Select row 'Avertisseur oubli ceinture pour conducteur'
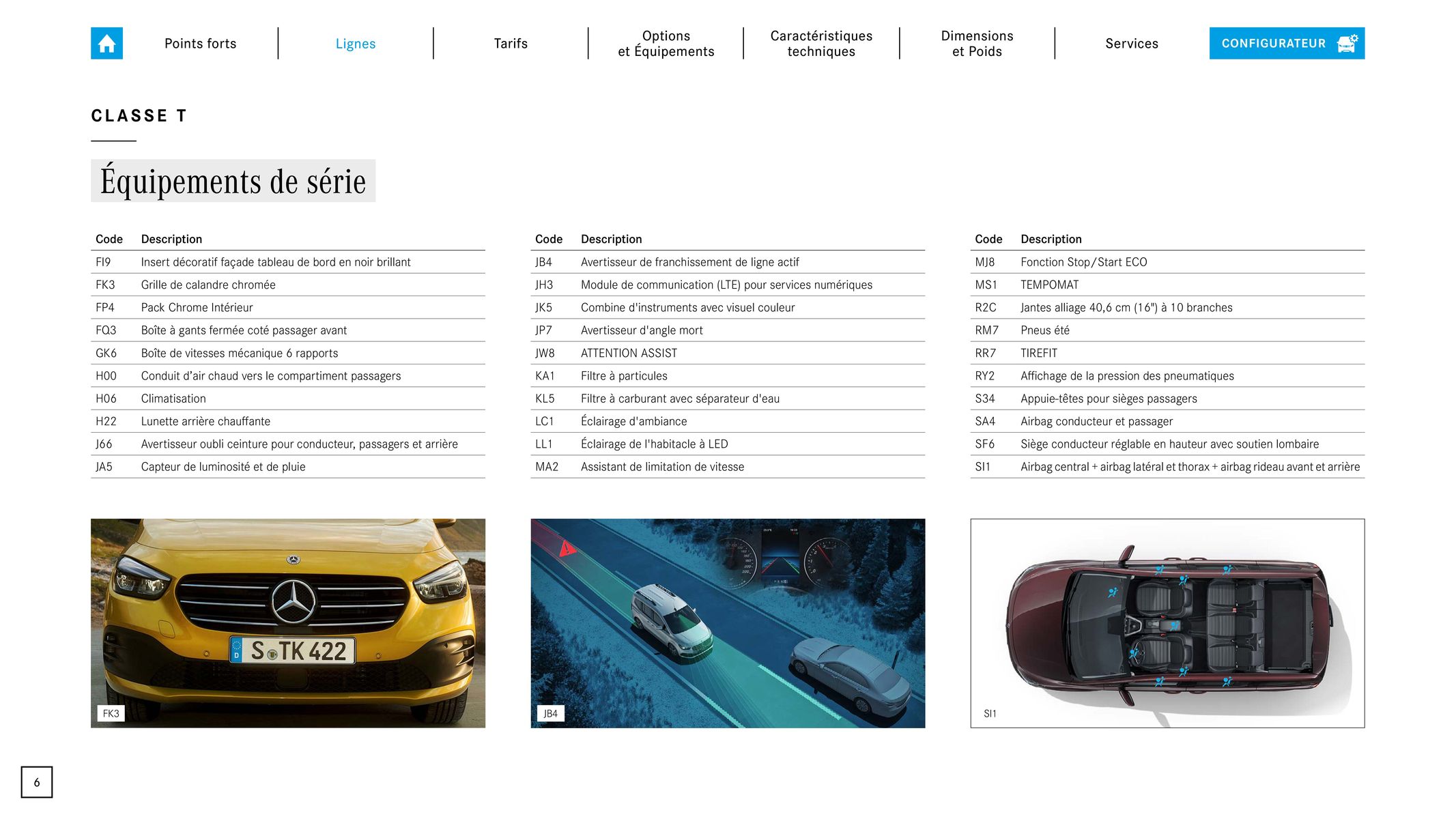Viewport: 1456px width, 819px height. tap(288, 444)
